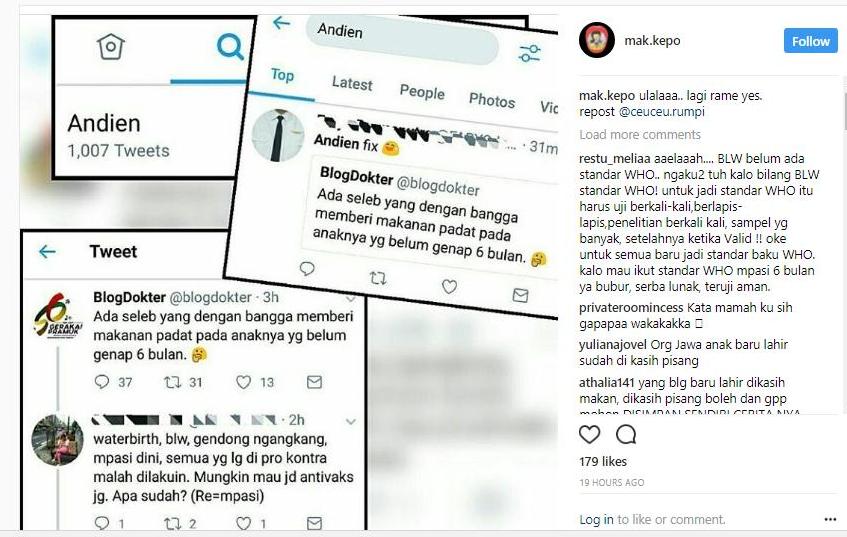The width and height of the screenshot is (847, 537).
Task: Tap the search filter sliders icon
Action: [529, 53]
